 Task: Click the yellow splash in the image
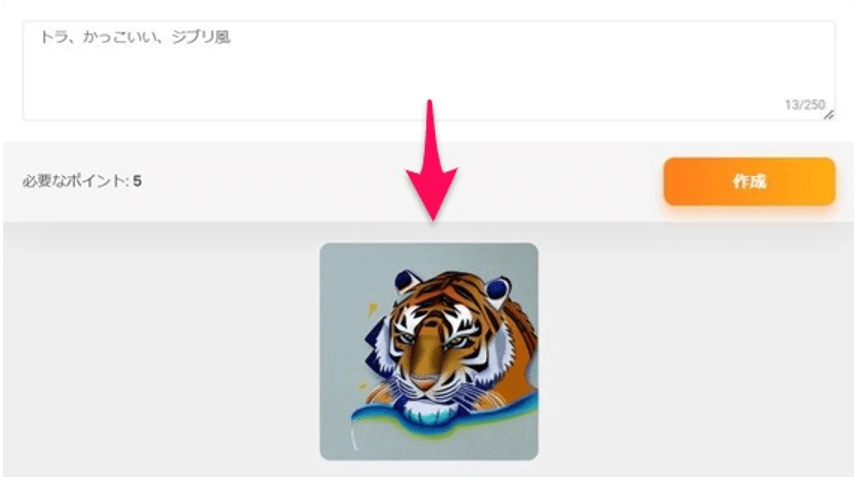point(372,310)
